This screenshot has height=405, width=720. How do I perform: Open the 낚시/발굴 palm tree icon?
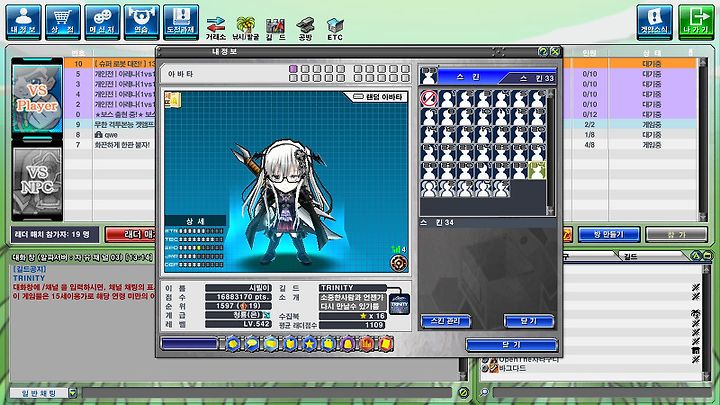pyautogui.click(x=246, y=28)
